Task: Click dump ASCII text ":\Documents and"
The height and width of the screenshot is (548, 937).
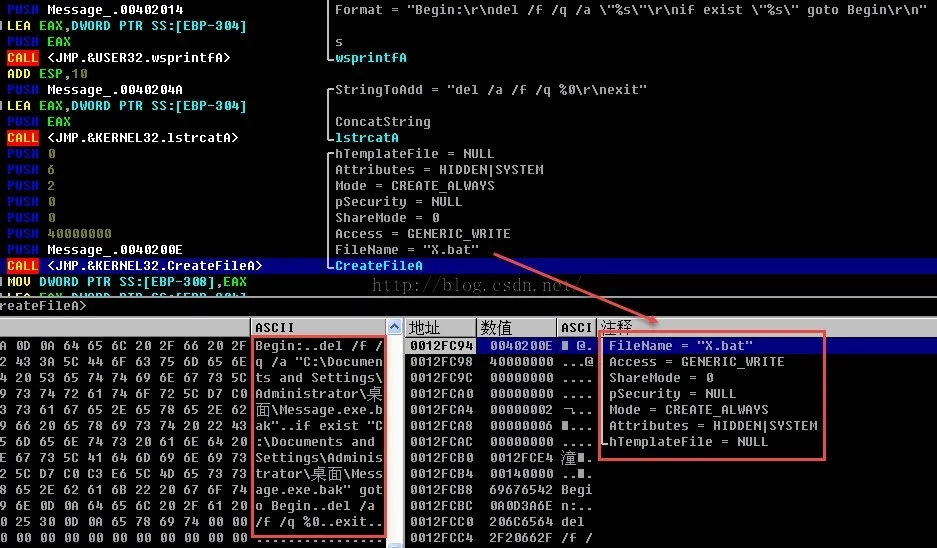Action: (315, 442)
